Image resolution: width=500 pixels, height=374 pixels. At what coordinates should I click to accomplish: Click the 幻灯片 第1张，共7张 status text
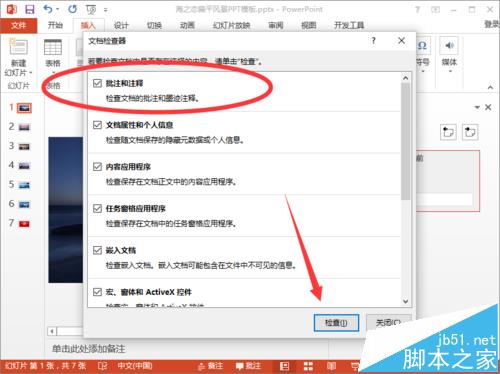point(46,366)
